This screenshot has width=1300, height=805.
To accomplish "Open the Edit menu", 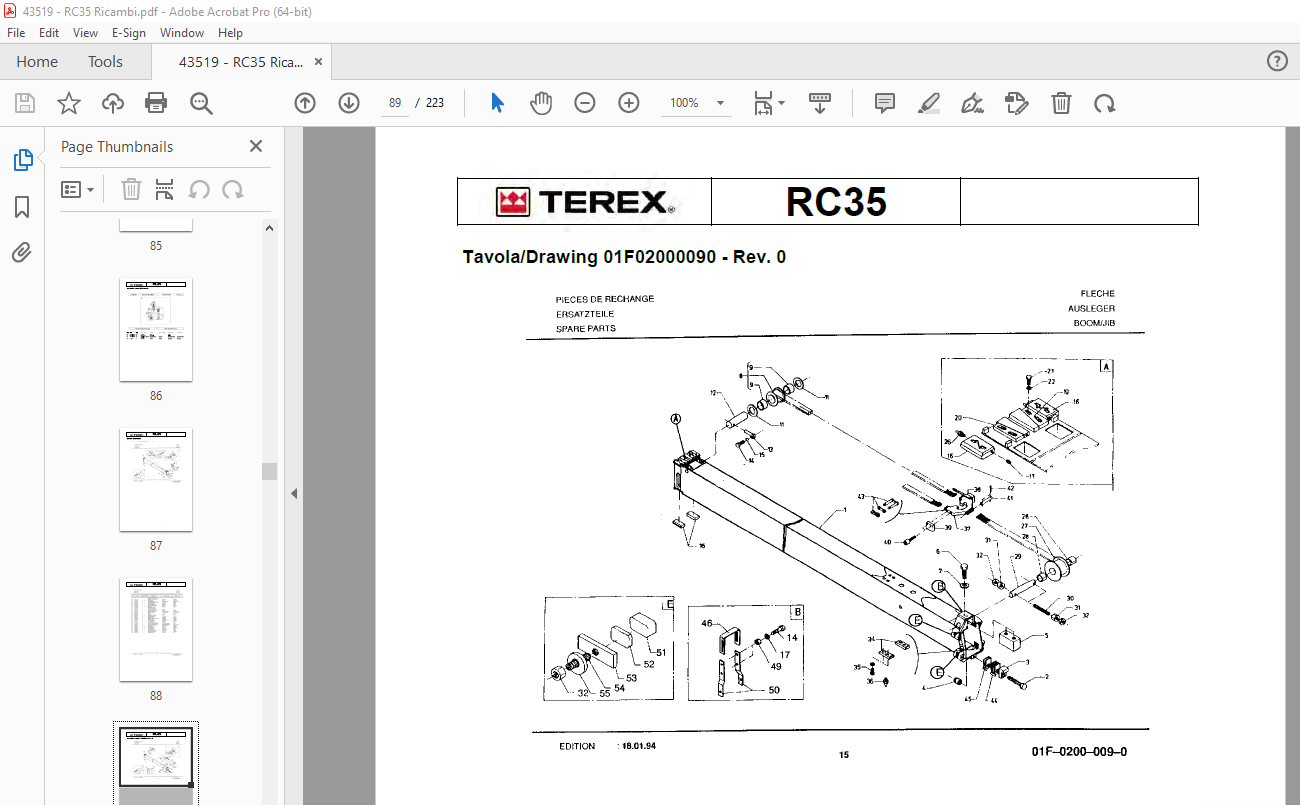I will click(x=49, y=33).
